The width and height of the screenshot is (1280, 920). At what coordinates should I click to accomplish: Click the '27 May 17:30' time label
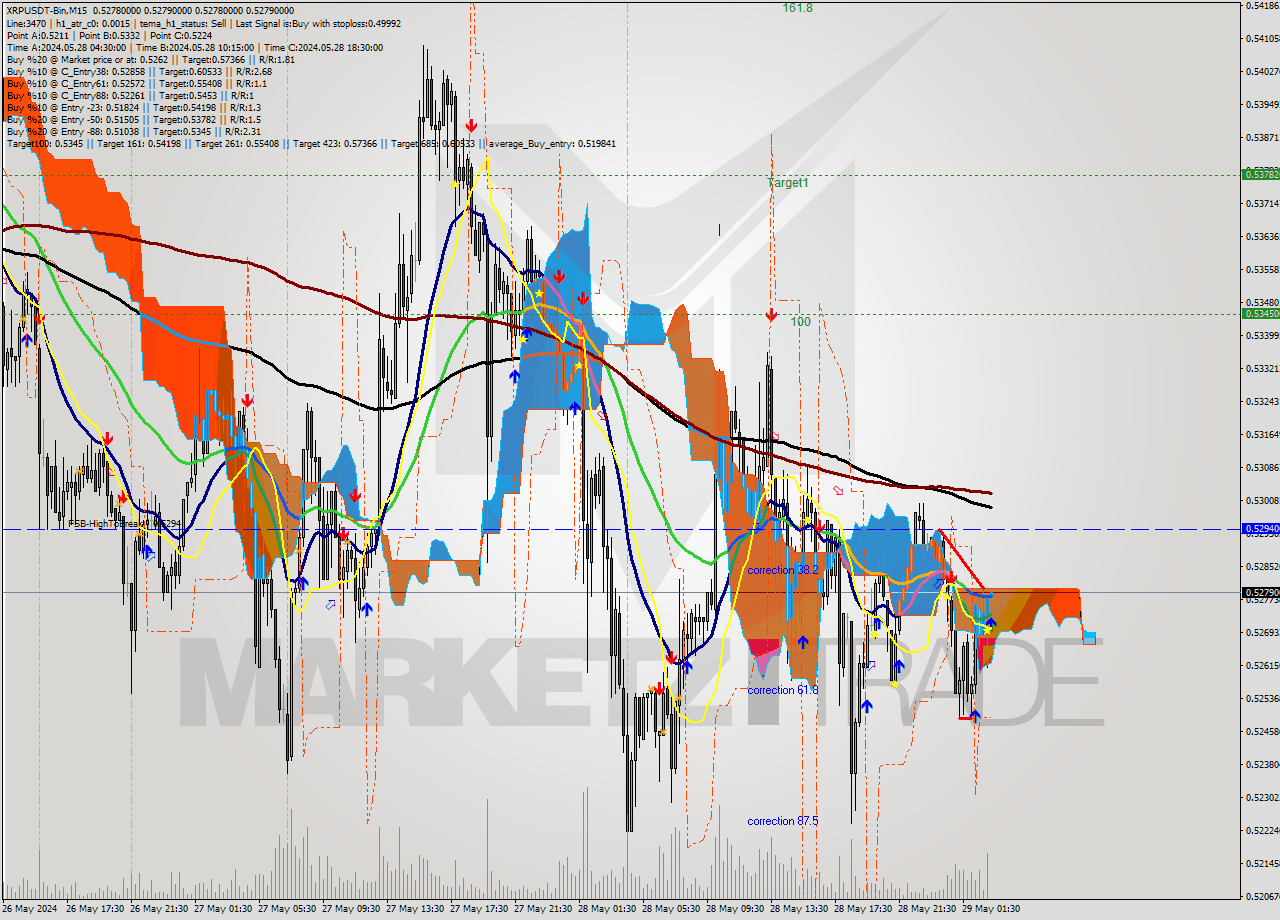click(x=480, y=909)
